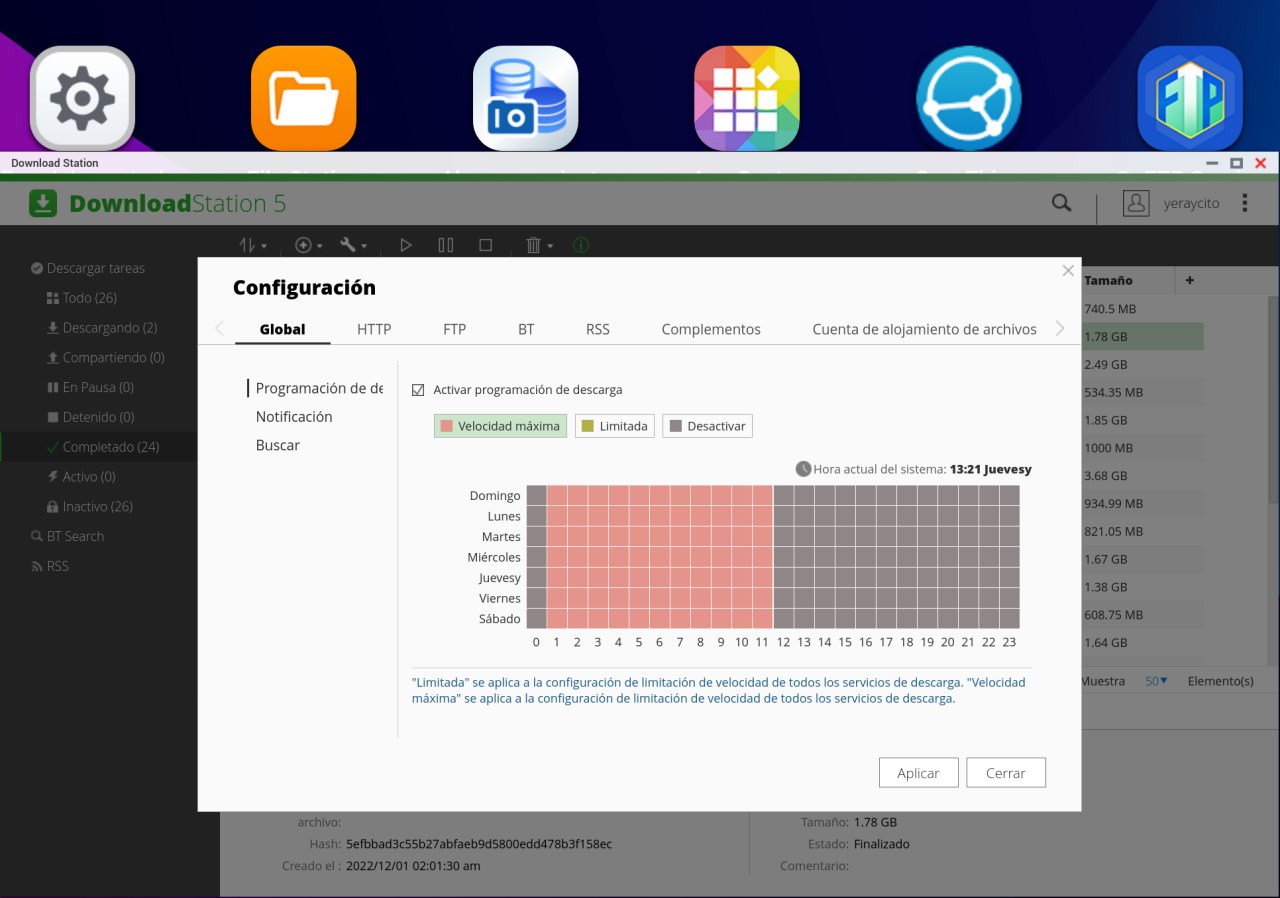The image size is (1280, 898).
Task: Open search with the magnifier icon
Action: coord(1061,203)
